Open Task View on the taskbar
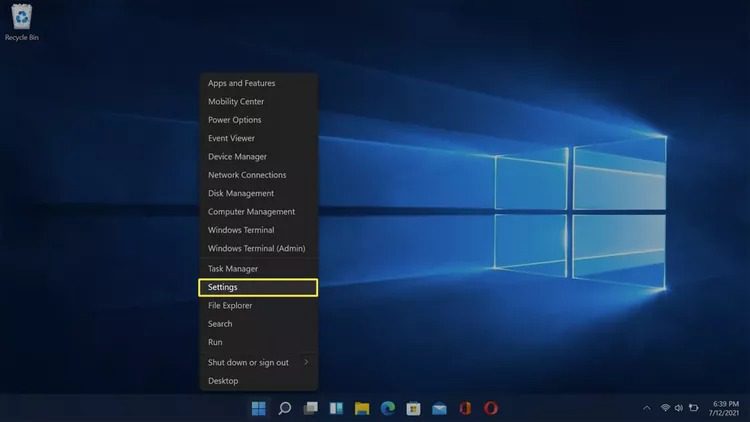Viewport: 750px width, 422px height. pyautogui.click(x=310, y=408)
